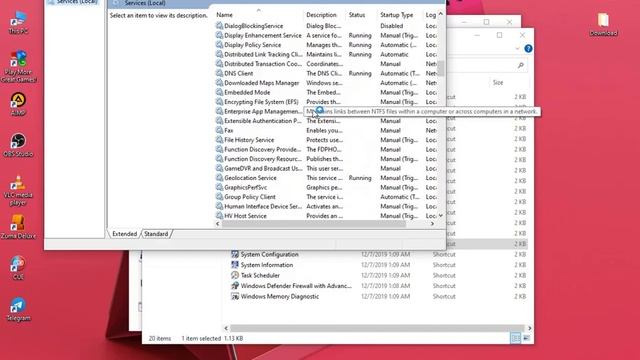Open CUE desktop shortcut
This screenshot has height=360, width=640.
[18, 268]
